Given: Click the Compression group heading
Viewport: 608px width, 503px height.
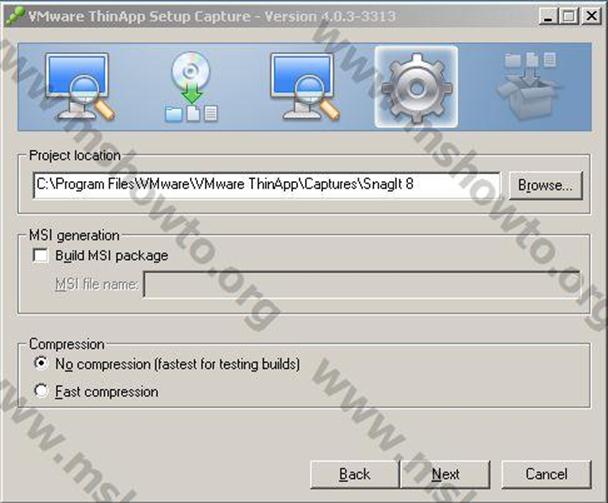Looking at the screenshot, I should [x=67, y=344].
